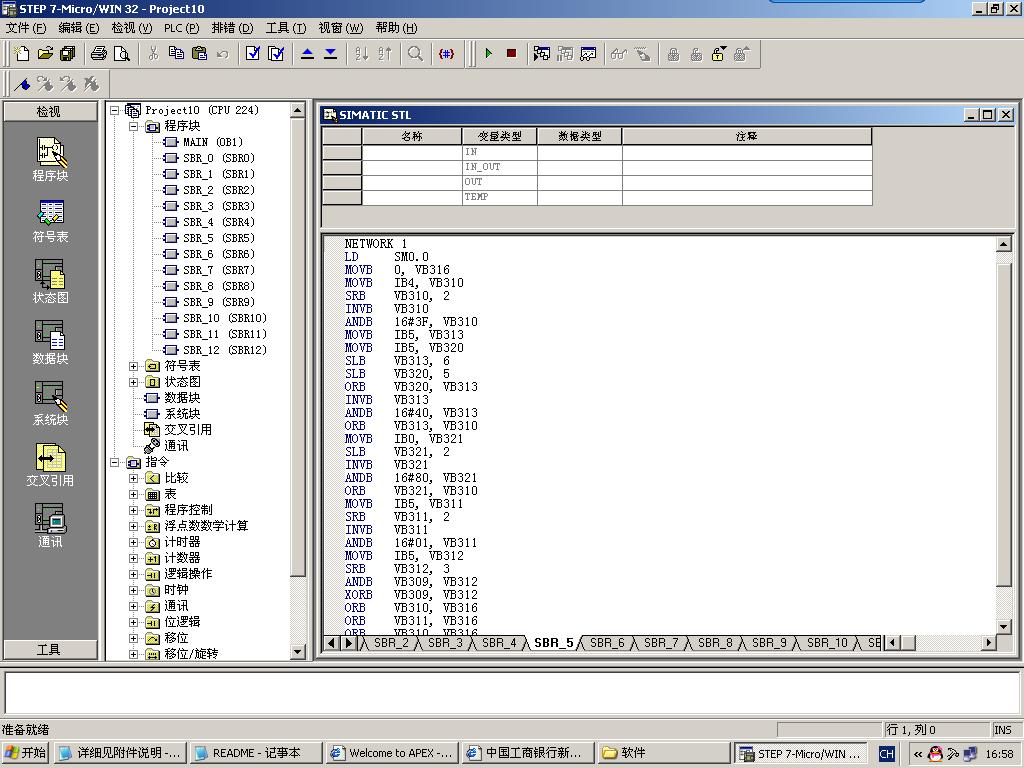This screenshot has height=768, width=1024.
Task: Open the 工具(T) menu
Action: 285,28
